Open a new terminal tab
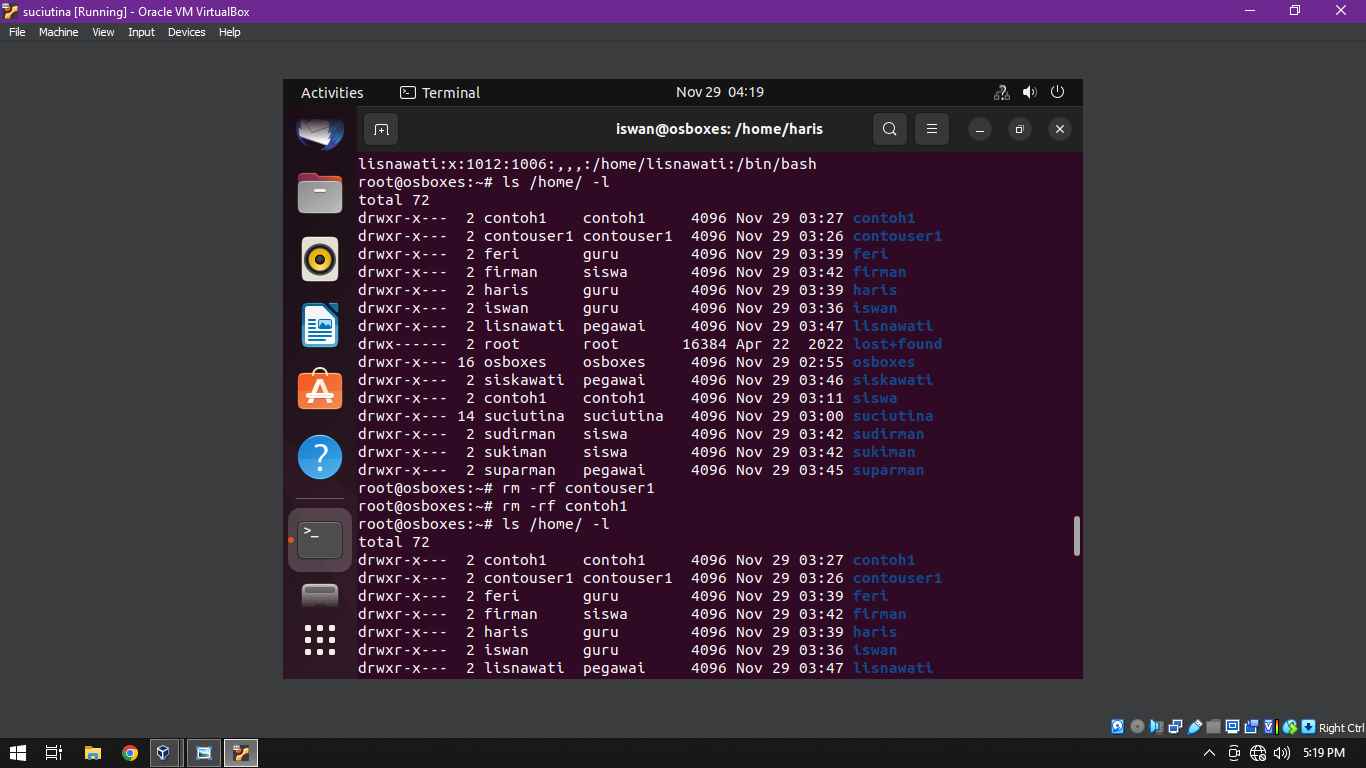1366x768 pixels. tap(381, 129)
